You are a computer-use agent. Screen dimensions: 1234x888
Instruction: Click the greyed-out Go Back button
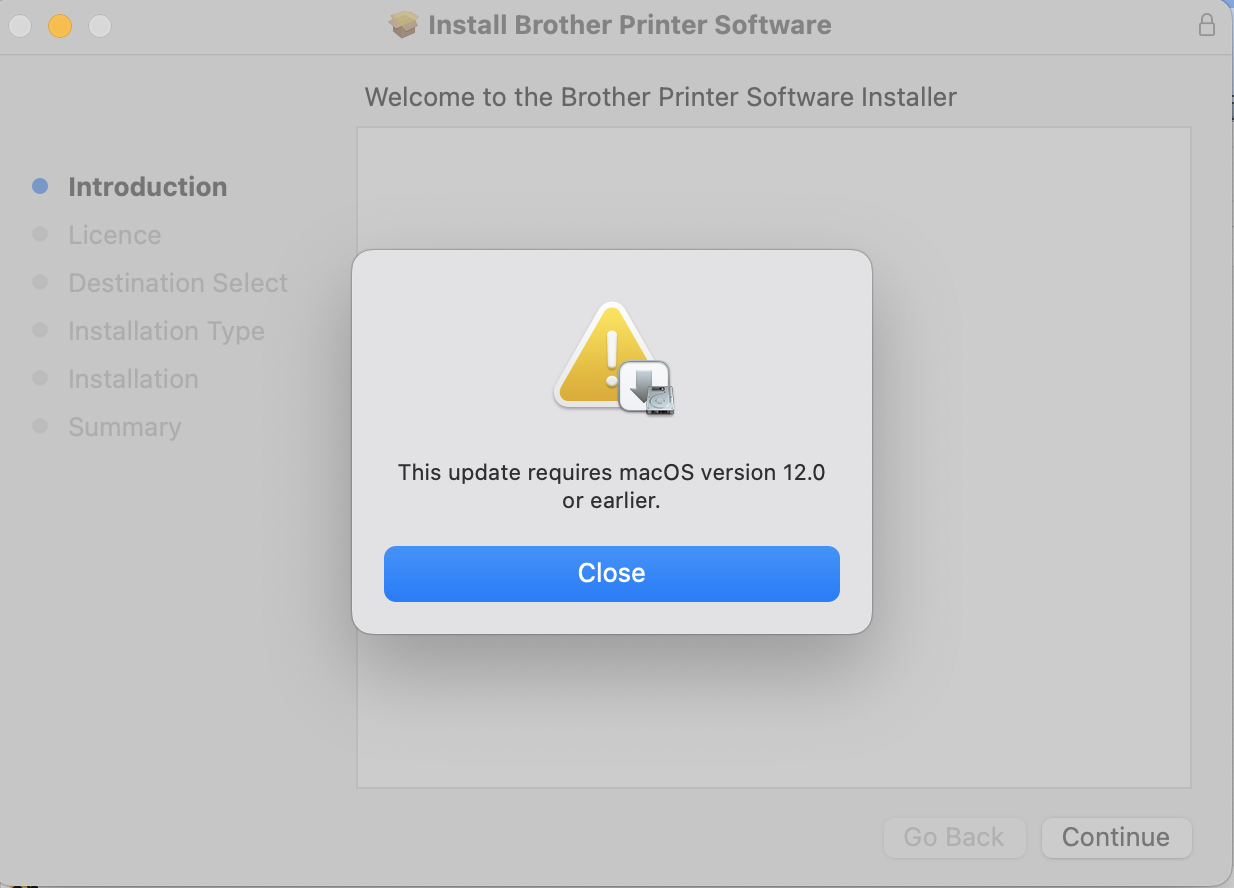[954, 837]
